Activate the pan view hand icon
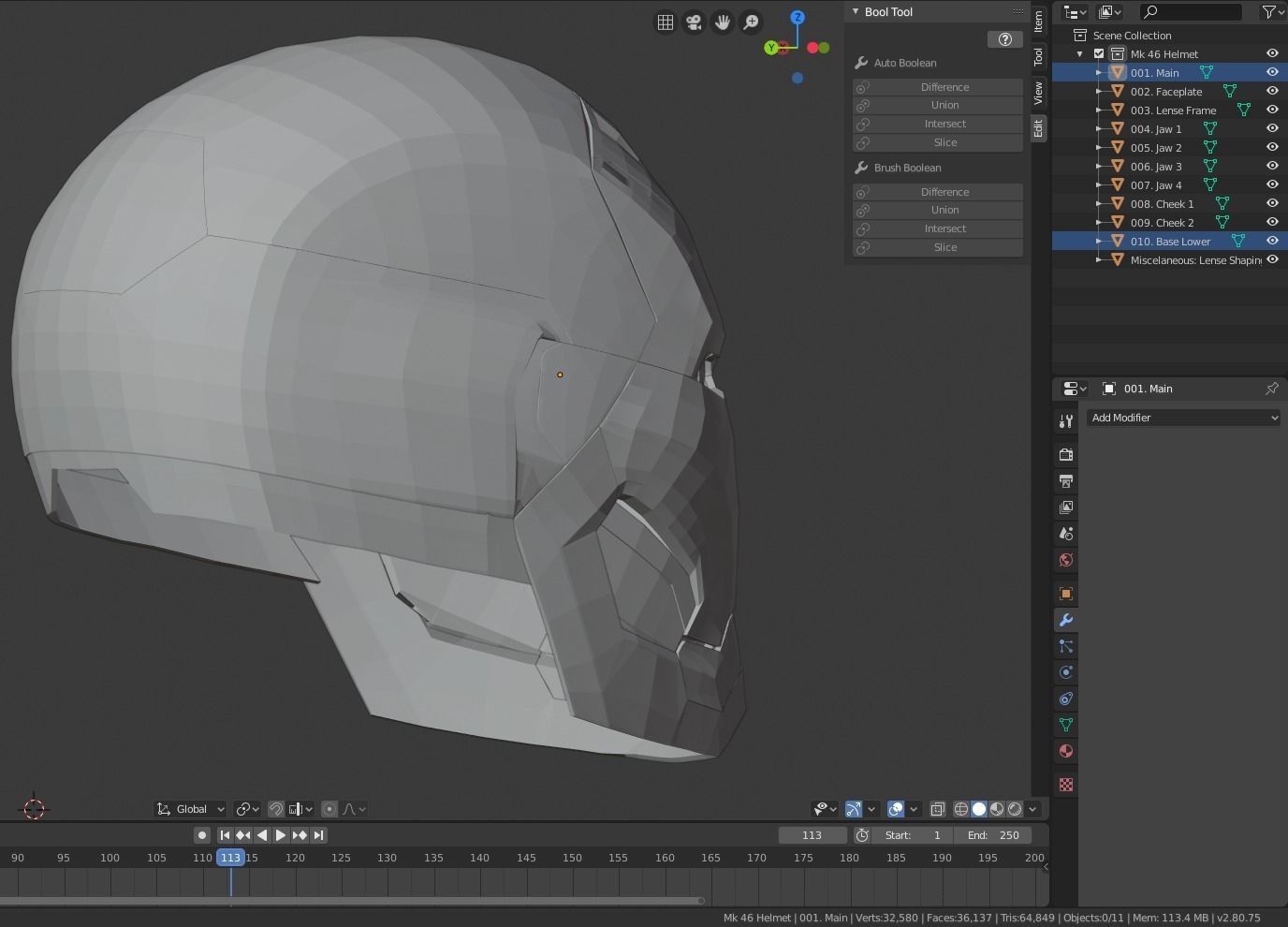This screenshot has height=927, width=1288. click(723, 22)
